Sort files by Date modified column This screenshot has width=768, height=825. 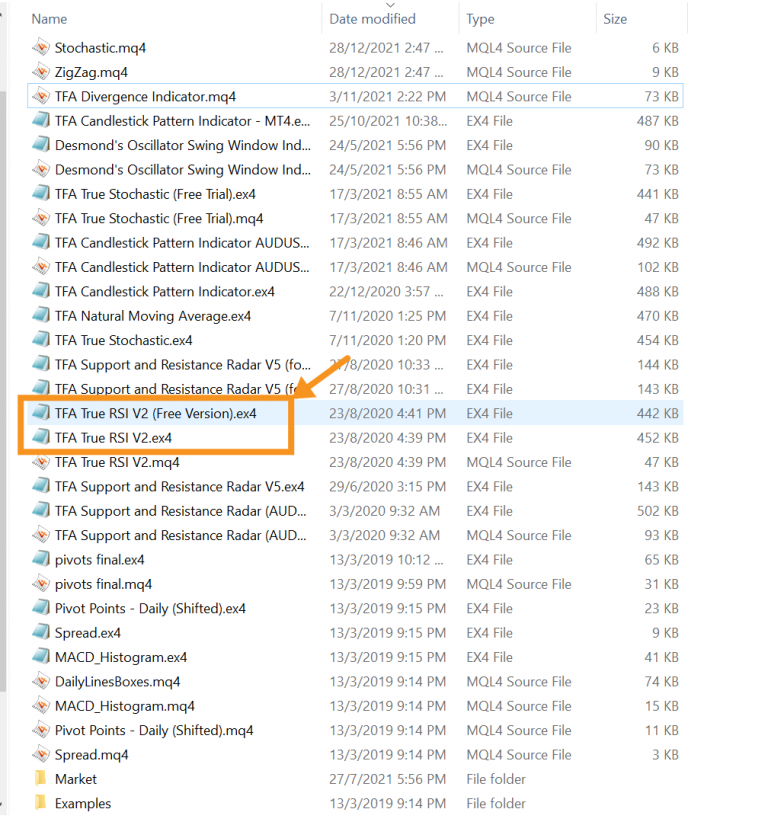[371, 19]
